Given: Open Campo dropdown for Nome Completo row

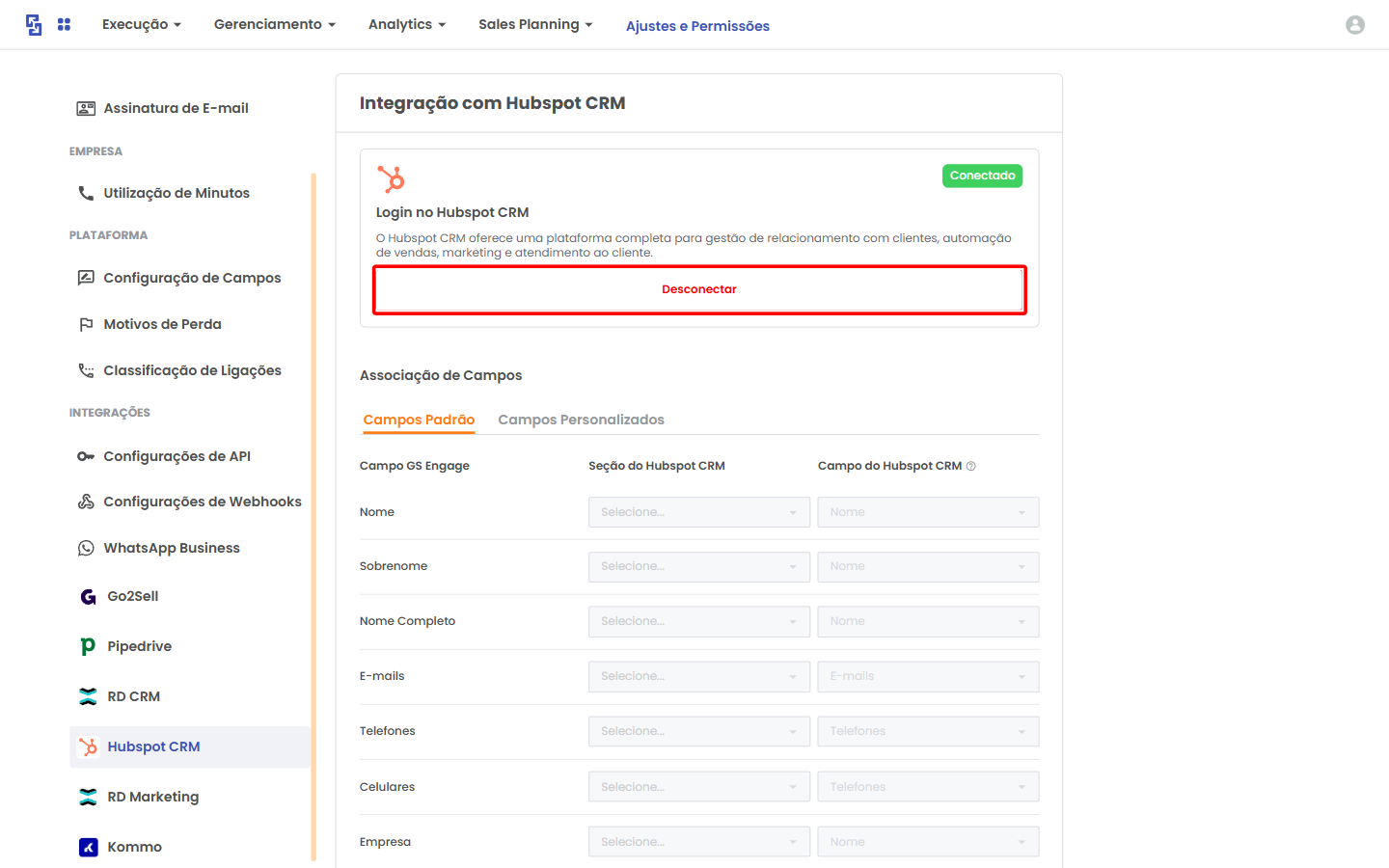Looking at the screenshot, I should point(928,621).
